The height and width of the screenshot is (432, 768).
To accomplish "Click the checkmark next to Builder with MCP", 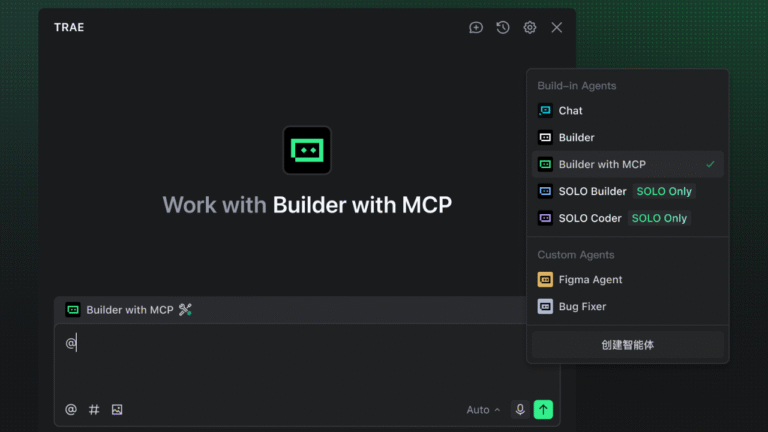I will coord(710,165).
